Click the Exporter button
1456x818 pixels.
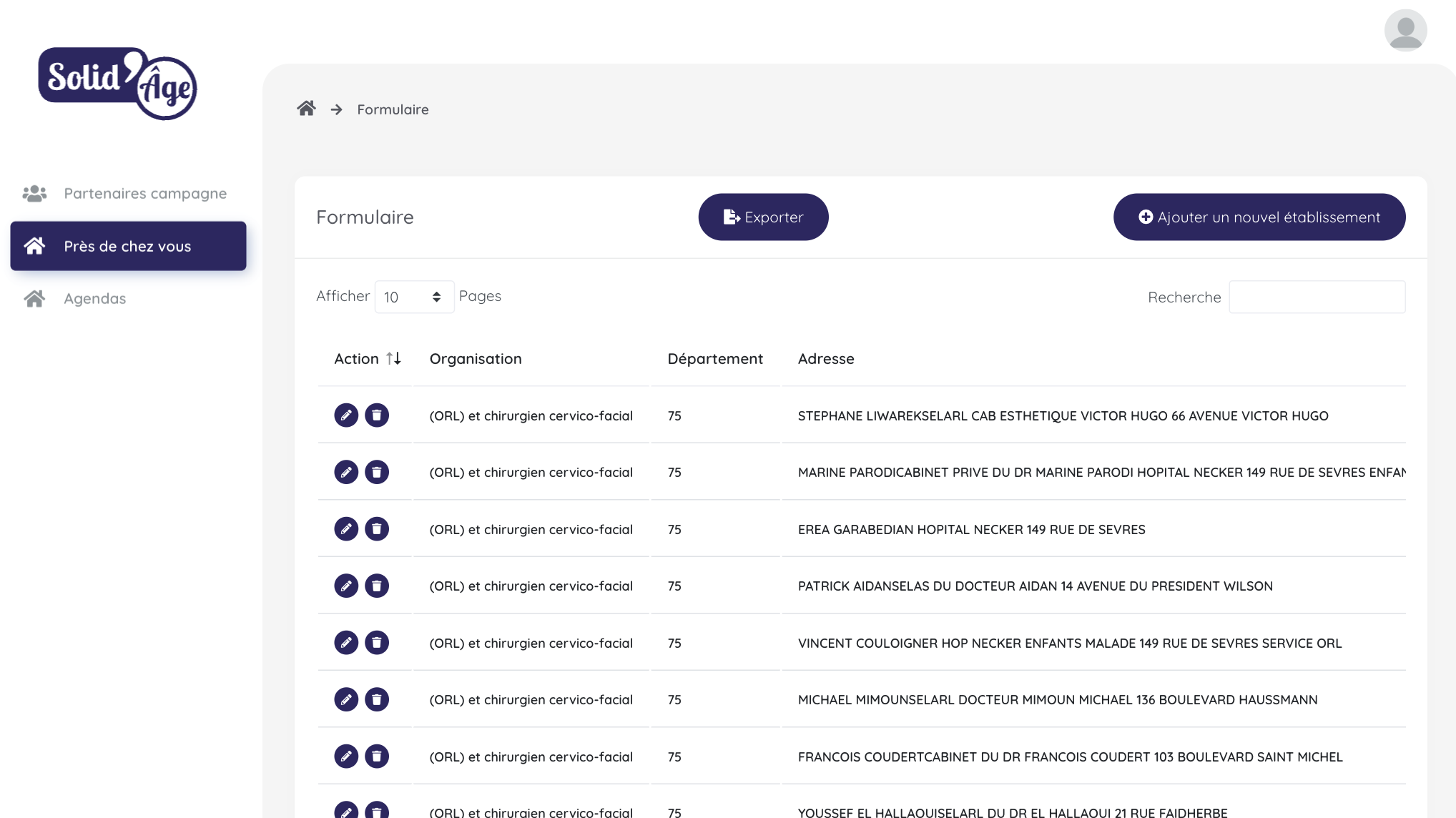point(763,217)
